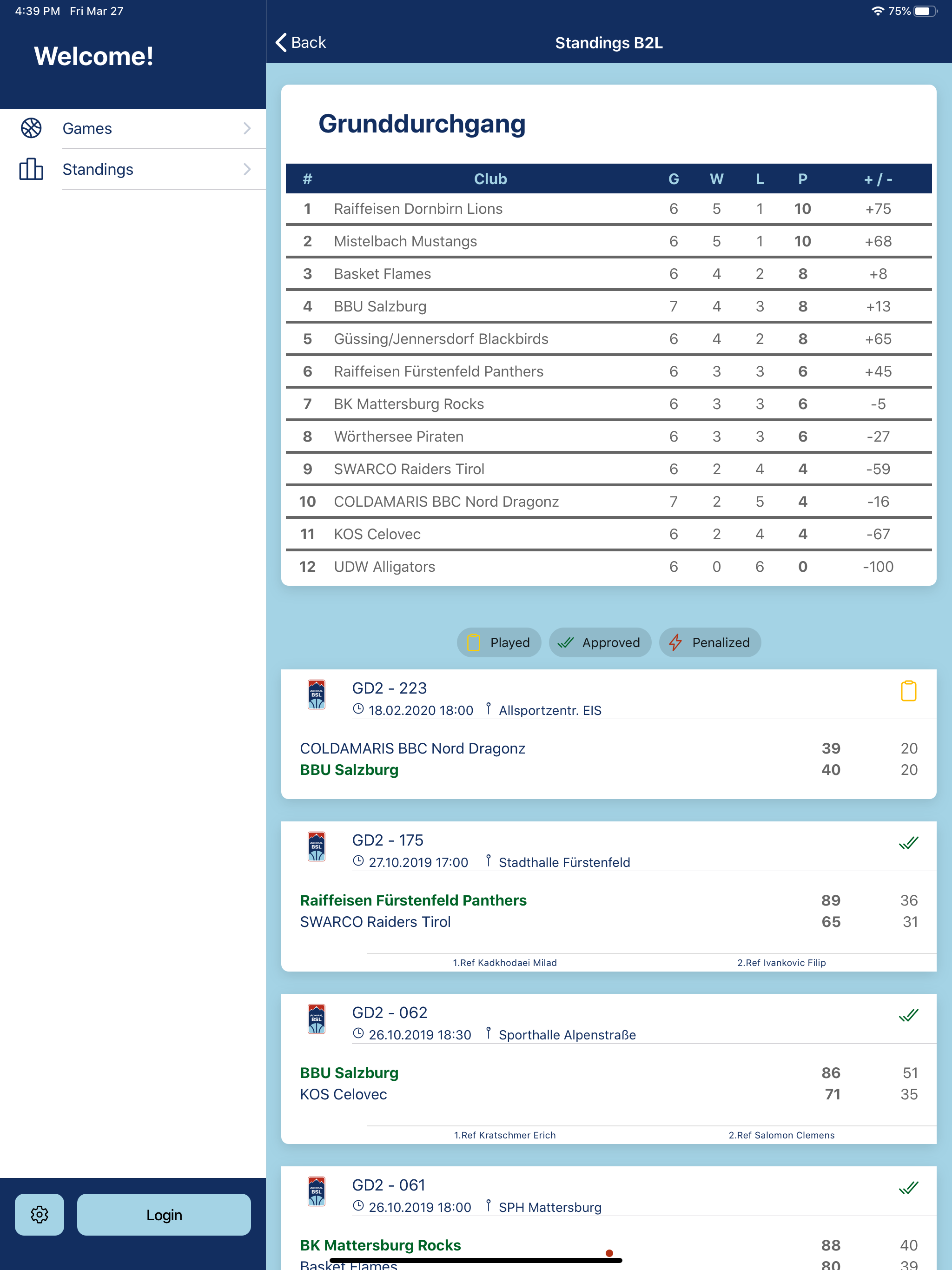The height and width of the screenshot is (1270, 952).
Task: Tap the back arrow chevron icon
Action: [x=281, y=42]
